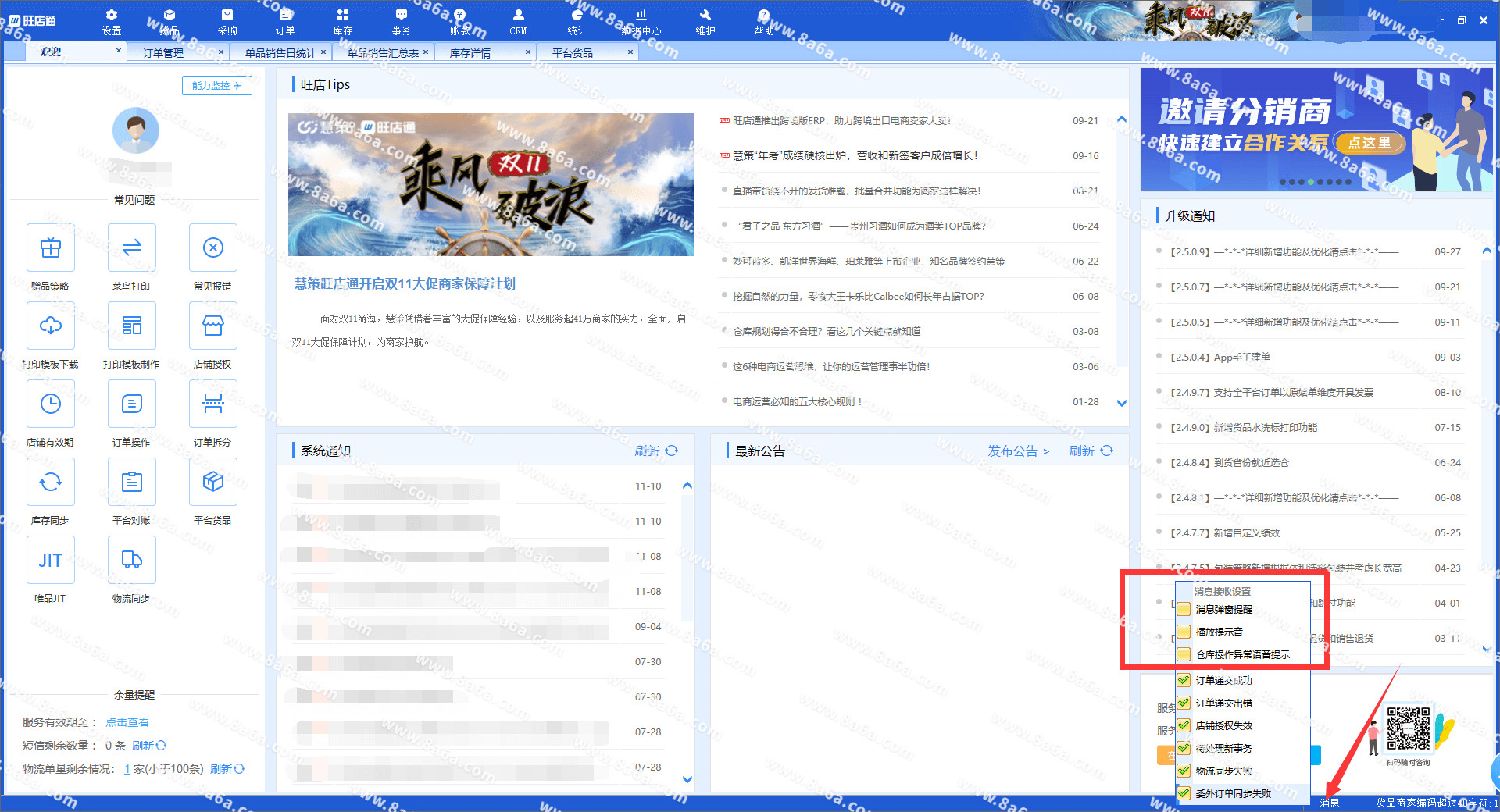Click the 能力监控 button
1500x812 pixels.
point(216,85)
